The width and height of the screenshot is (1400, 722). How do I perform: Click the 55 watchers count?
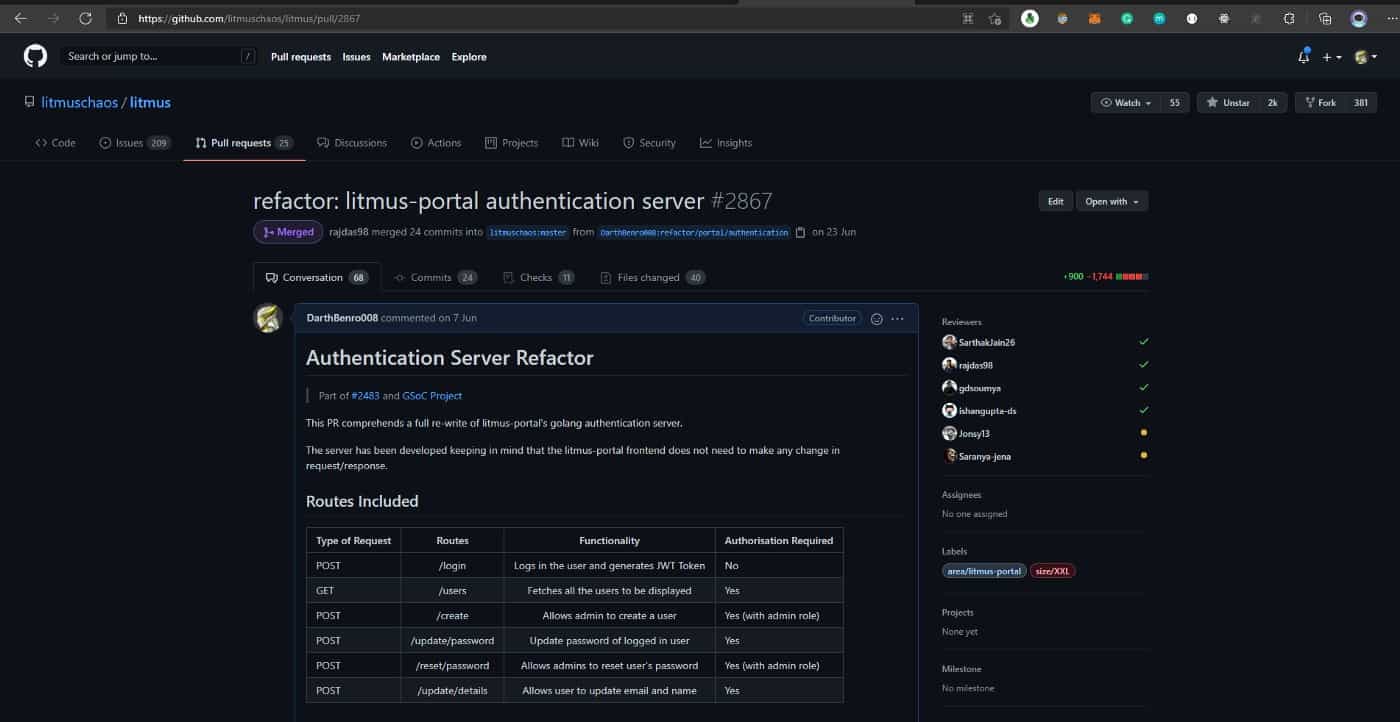click(x=1174, y=102)
